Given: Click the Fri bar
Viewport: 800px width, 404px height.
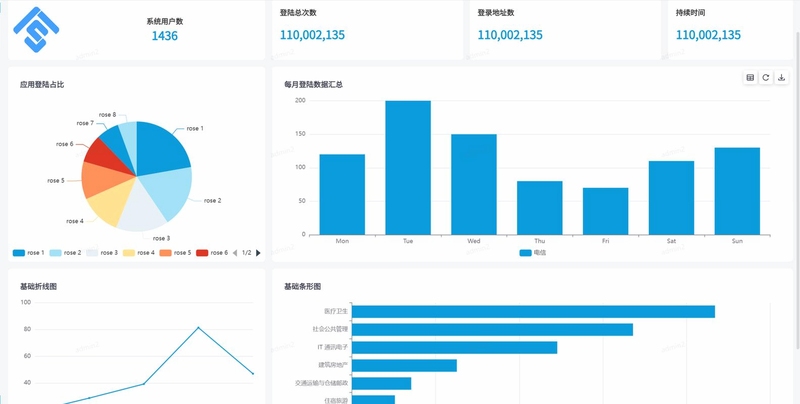Looking at the screenshot, I should tap(605, 211).
